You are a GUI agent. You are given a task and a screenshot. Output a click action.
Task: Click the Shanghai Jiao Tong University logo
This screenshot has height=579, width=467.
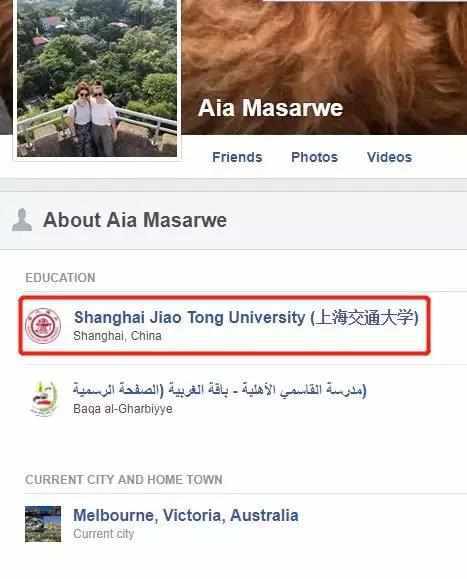point(43,326)
